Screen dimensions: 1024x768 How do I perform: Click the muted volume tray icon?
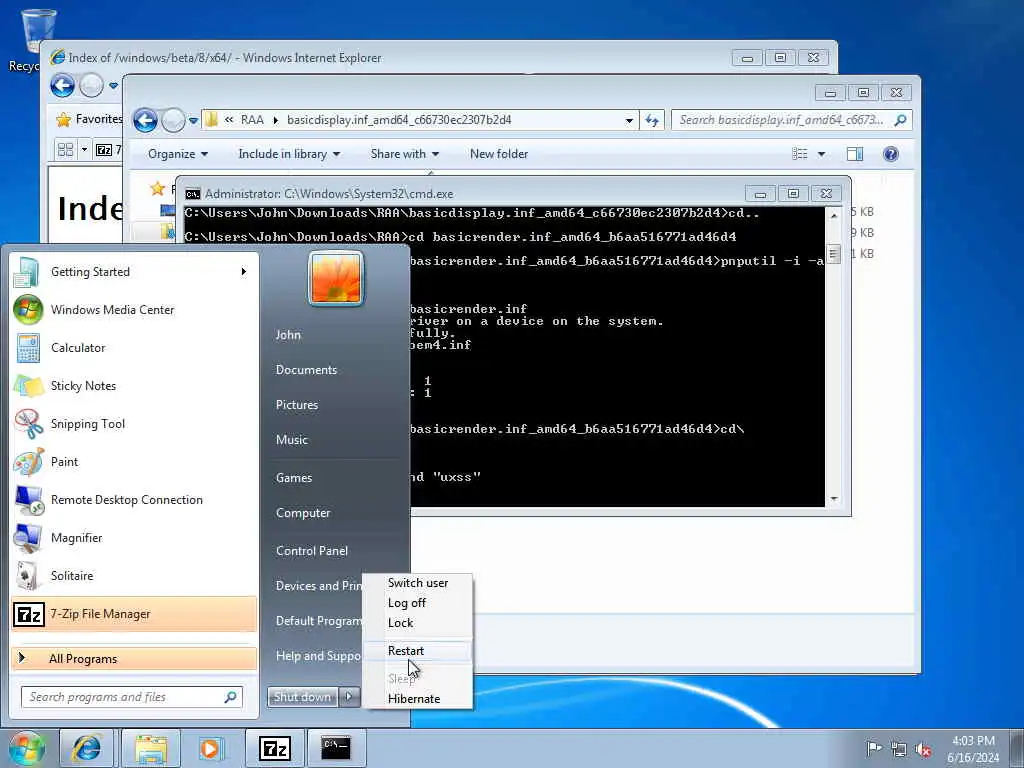(923, 749)
